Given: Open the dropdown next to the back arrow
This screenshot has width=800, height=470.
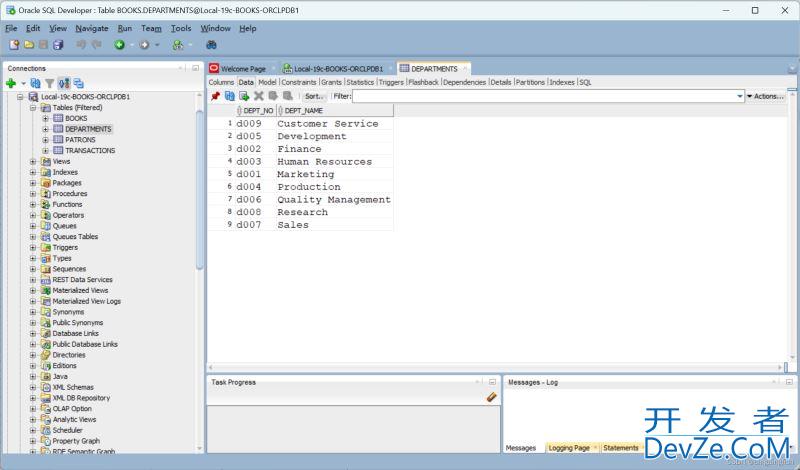Looking at the screenshot, I should (x=132, y=45).
